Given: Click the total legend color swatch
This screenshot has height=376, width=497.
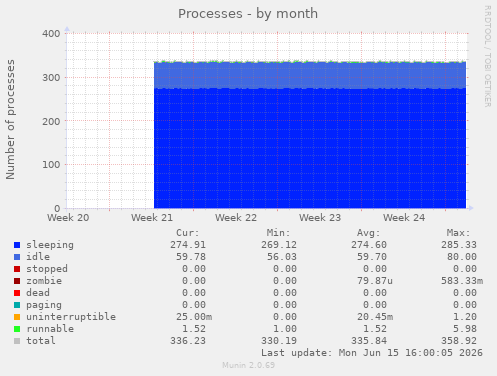Looking at the screenshot, I should coord(17,341).
